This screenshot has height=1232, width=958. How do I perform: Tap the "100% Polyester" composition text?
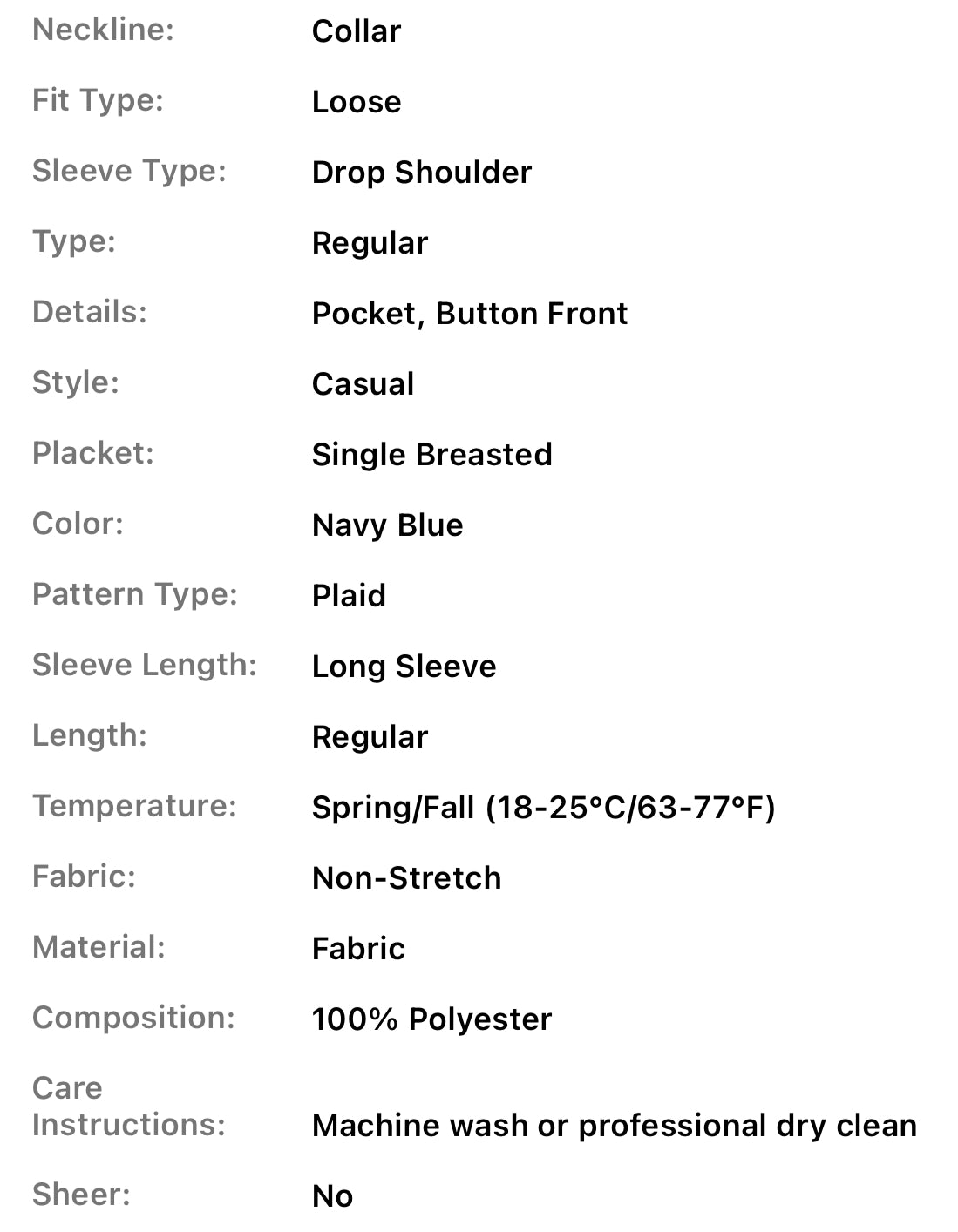[x=431, y=1019]
